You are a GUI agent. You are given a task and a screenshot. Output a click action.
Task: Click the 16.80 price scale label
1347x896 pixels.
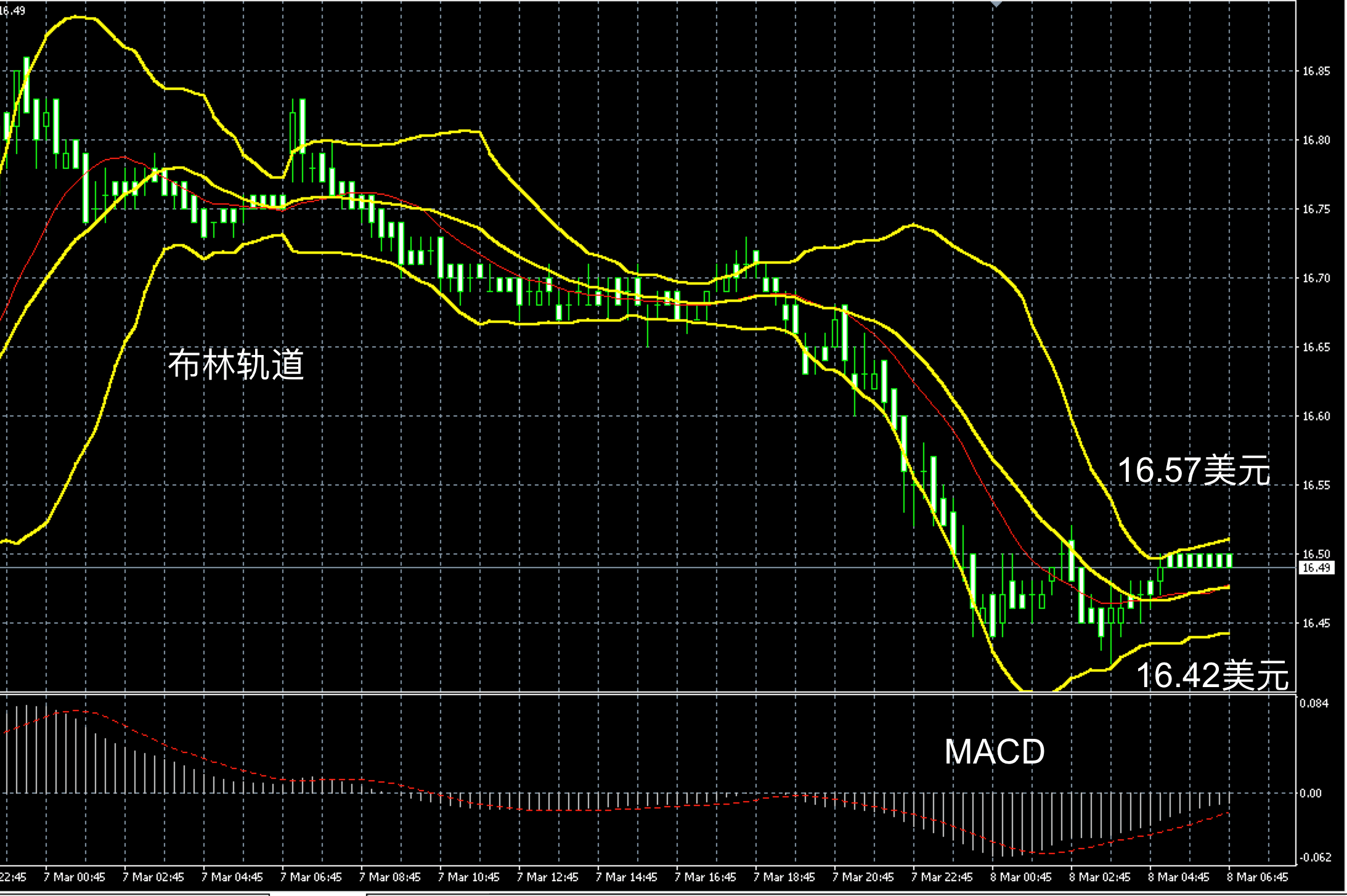1316,141
